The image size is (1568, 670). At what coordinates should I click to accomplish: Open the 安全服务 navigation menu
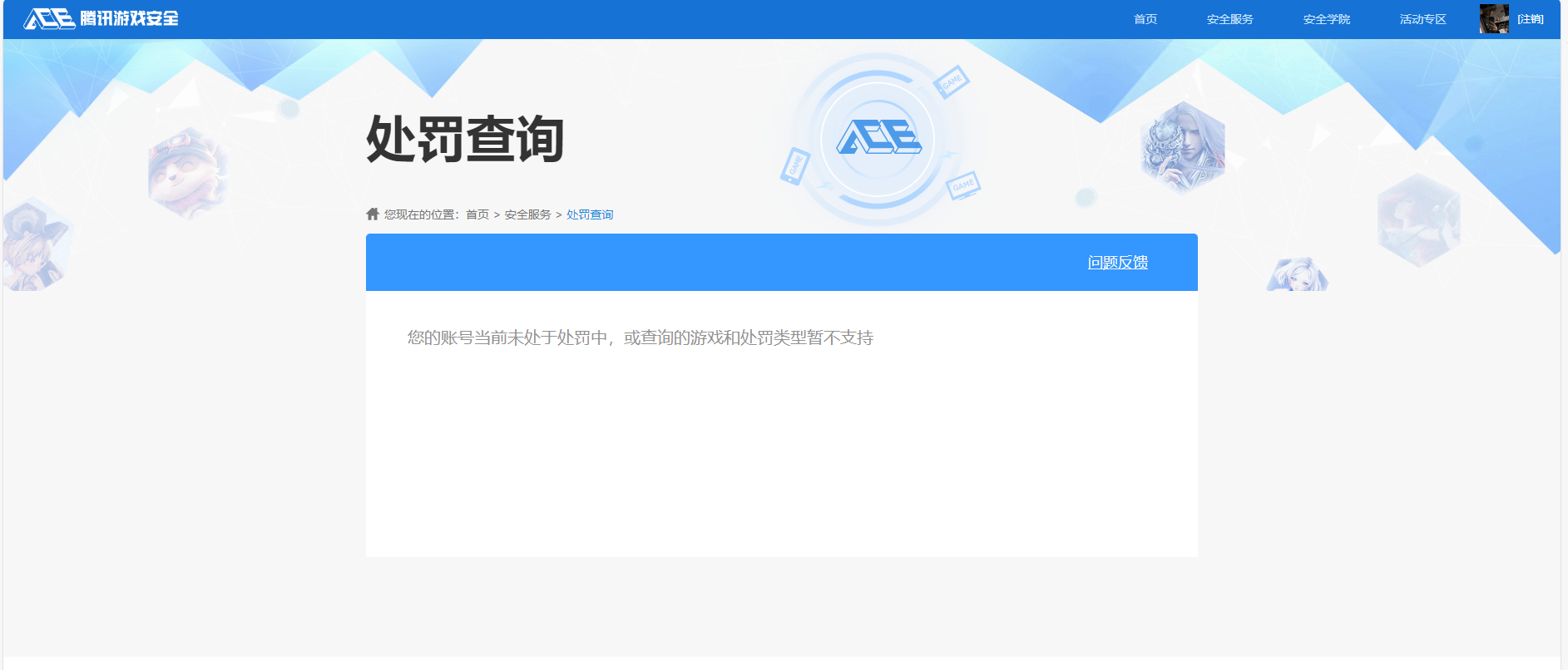1229,19
